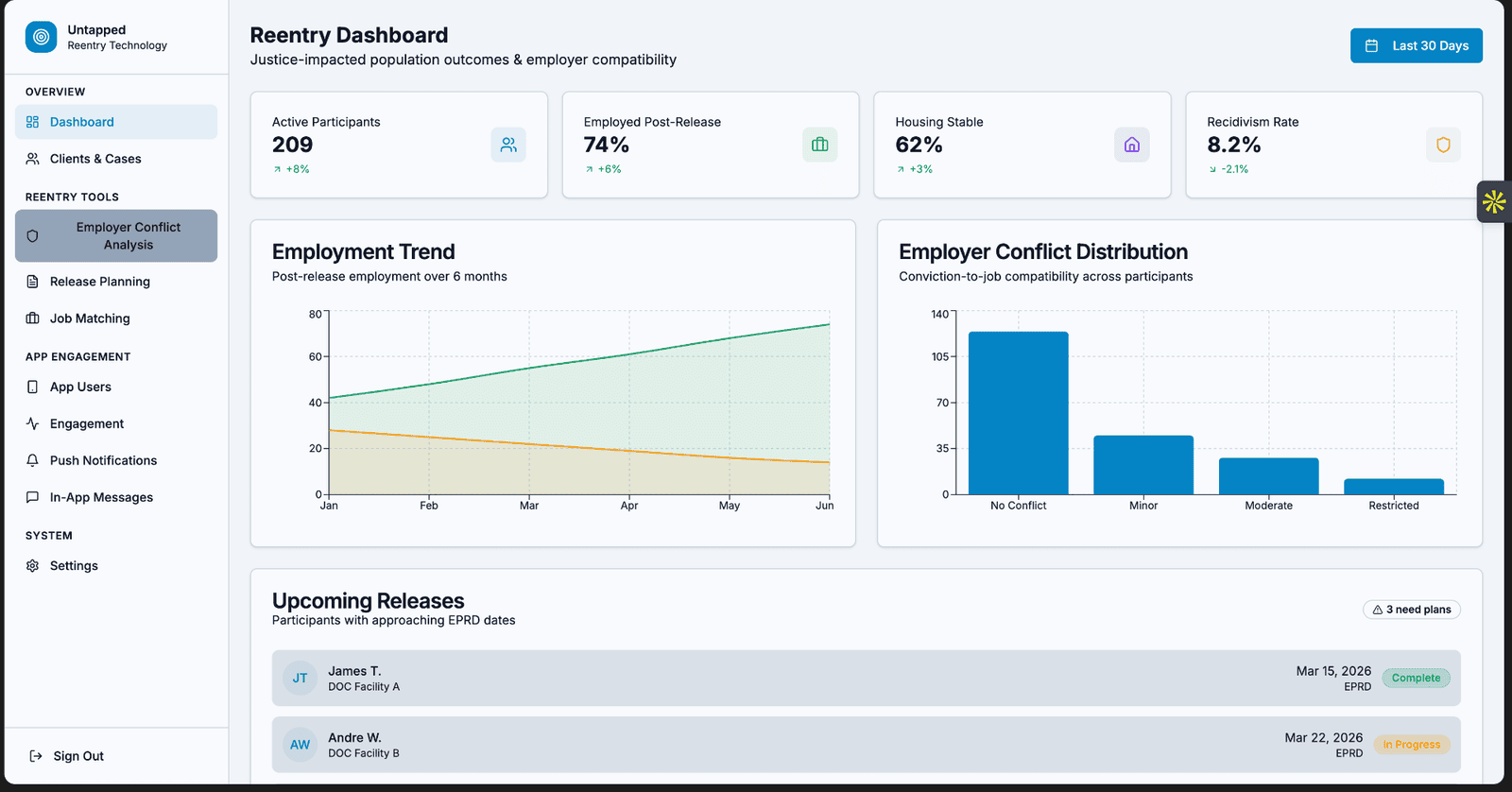Click the Recidivism Rate shield icon
Screen dimensions: 1512x792
[1443, 145]
